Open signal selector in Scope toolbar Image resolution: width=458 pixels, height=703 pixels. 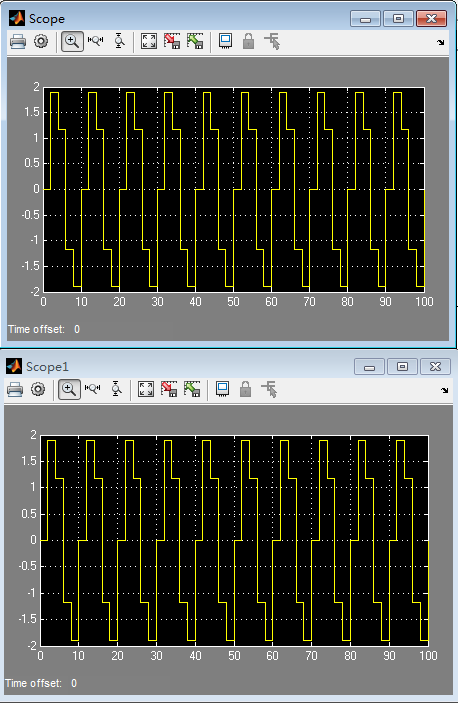(272, 41)
